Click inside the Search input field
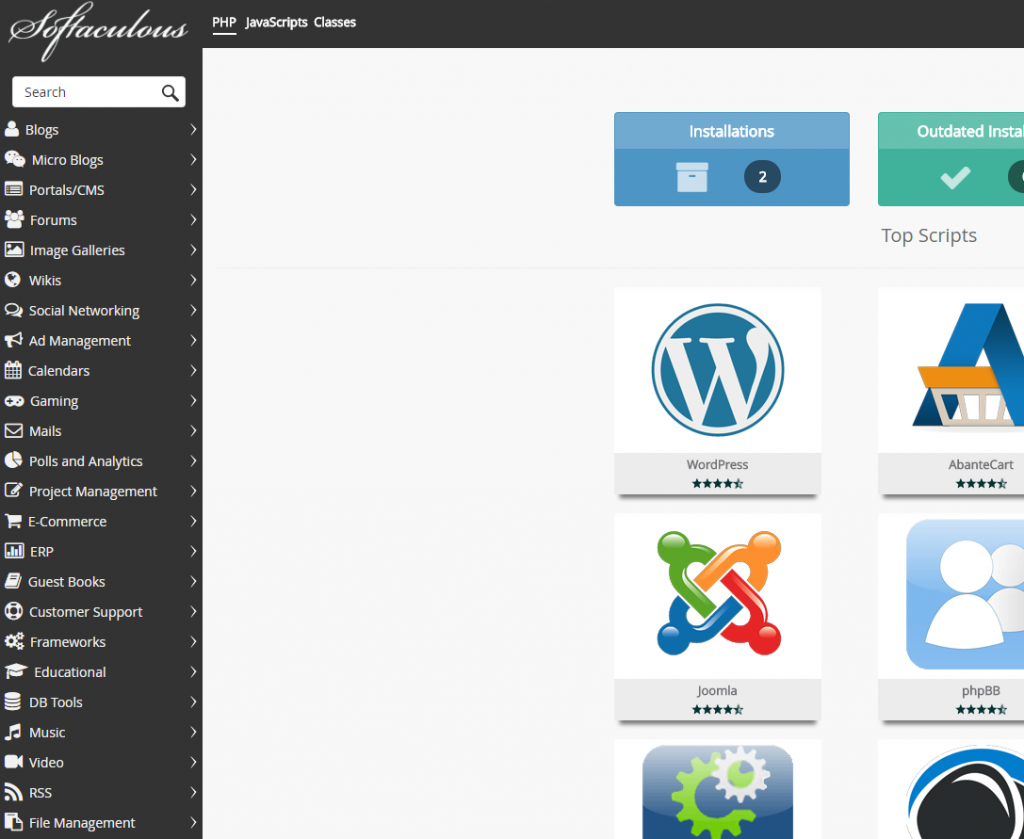 coord(99,92)
